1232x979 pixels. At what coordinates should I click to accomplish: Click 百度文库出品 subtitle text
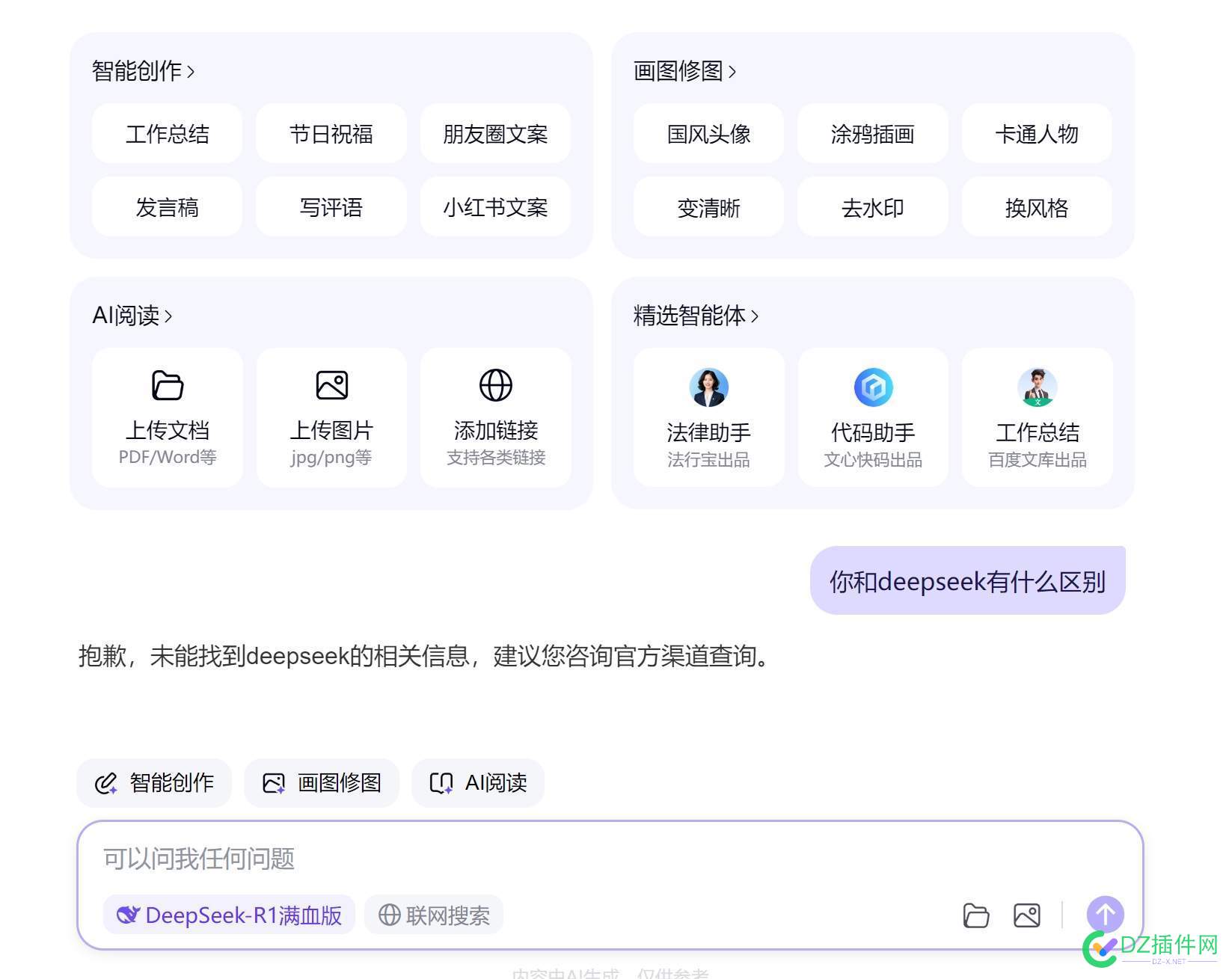(1038, 459)
